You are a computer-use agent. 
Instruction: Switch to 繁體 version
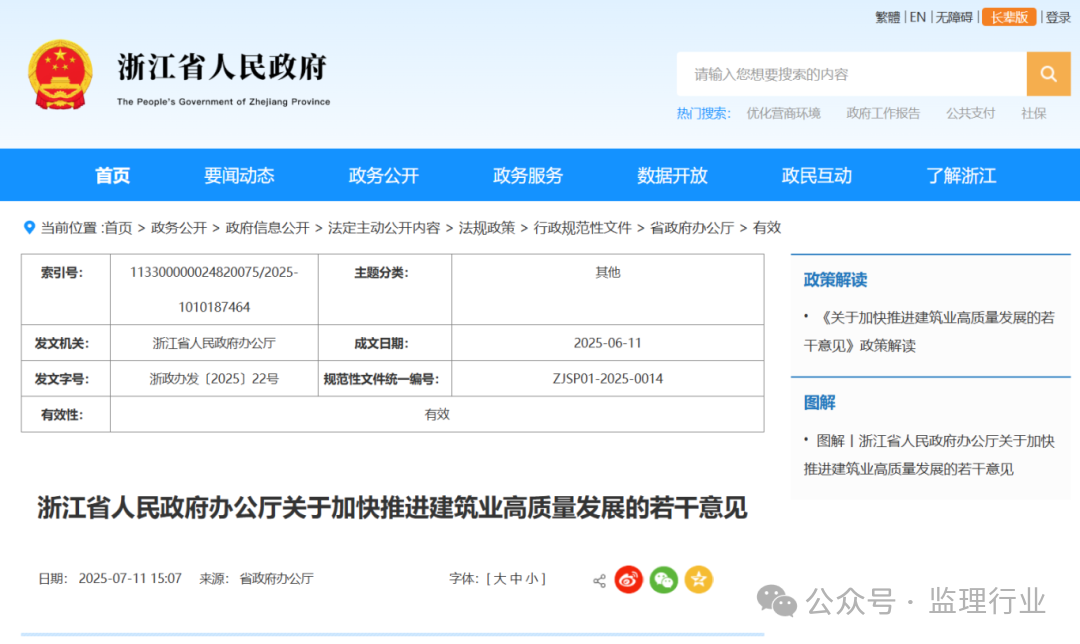(x=887, y=17)
